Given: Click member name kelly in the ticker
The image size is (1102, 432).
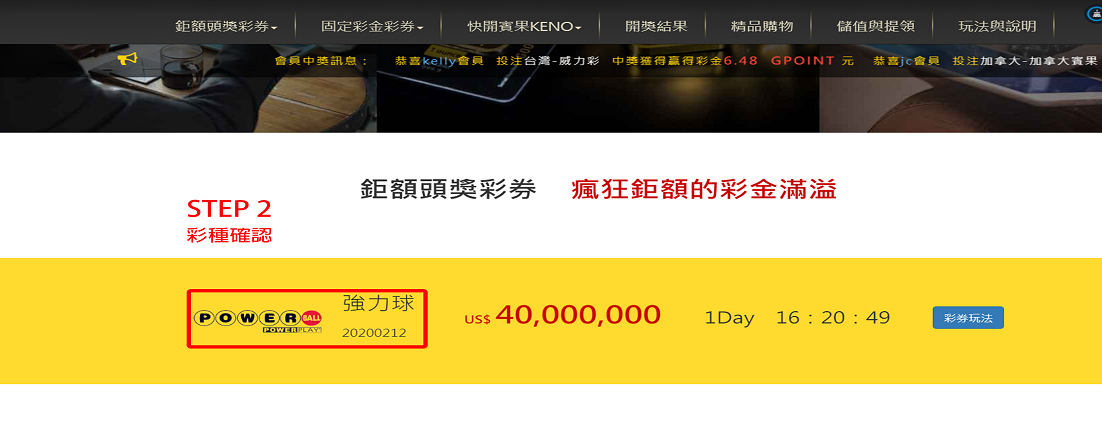Looking at the screenshot, I should 434,60.
